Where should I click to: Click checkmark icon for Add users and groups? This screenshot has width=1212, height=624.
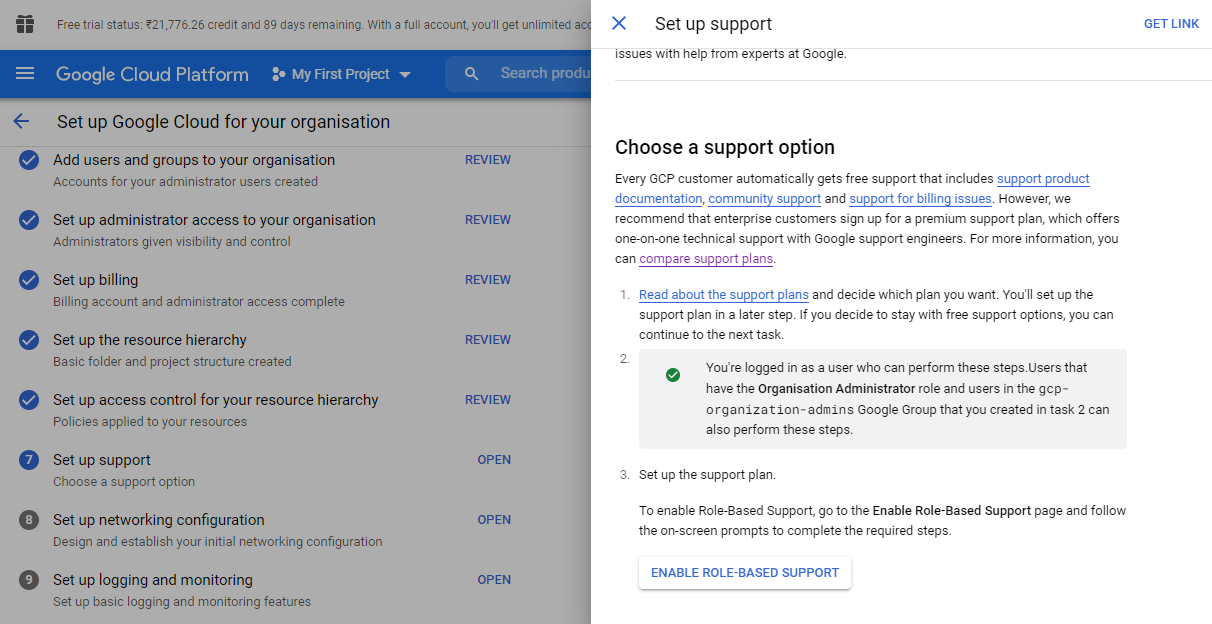pyautogui.click(x=29, y=160)
